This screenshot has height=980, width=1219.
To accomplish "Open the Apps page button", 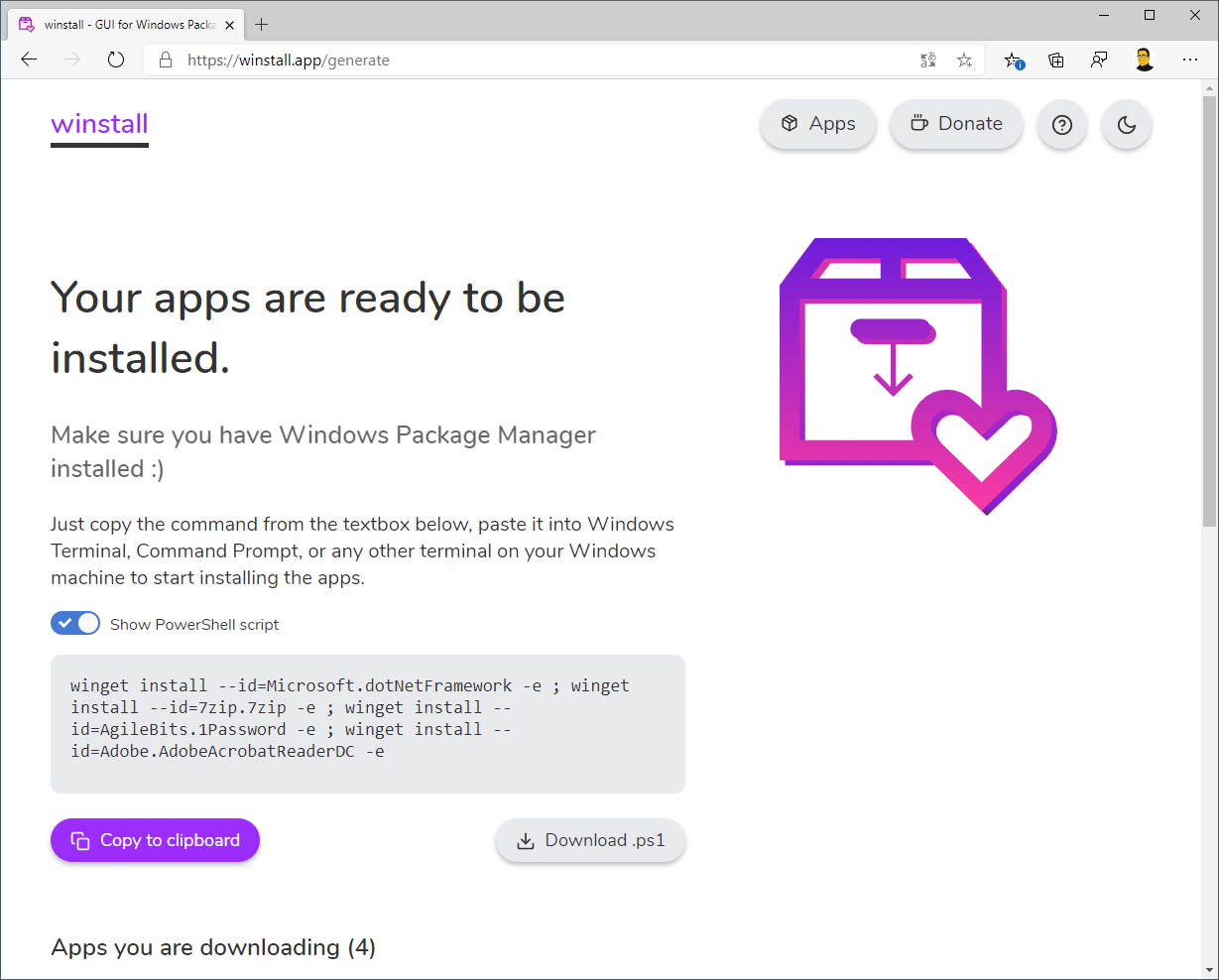I will pyautogui.click(x=817, y=124).
